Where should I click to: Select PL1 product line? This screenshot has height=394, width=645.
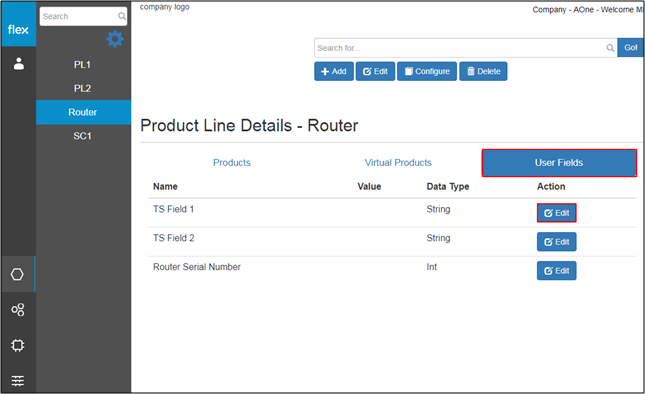tap(83, 65)
